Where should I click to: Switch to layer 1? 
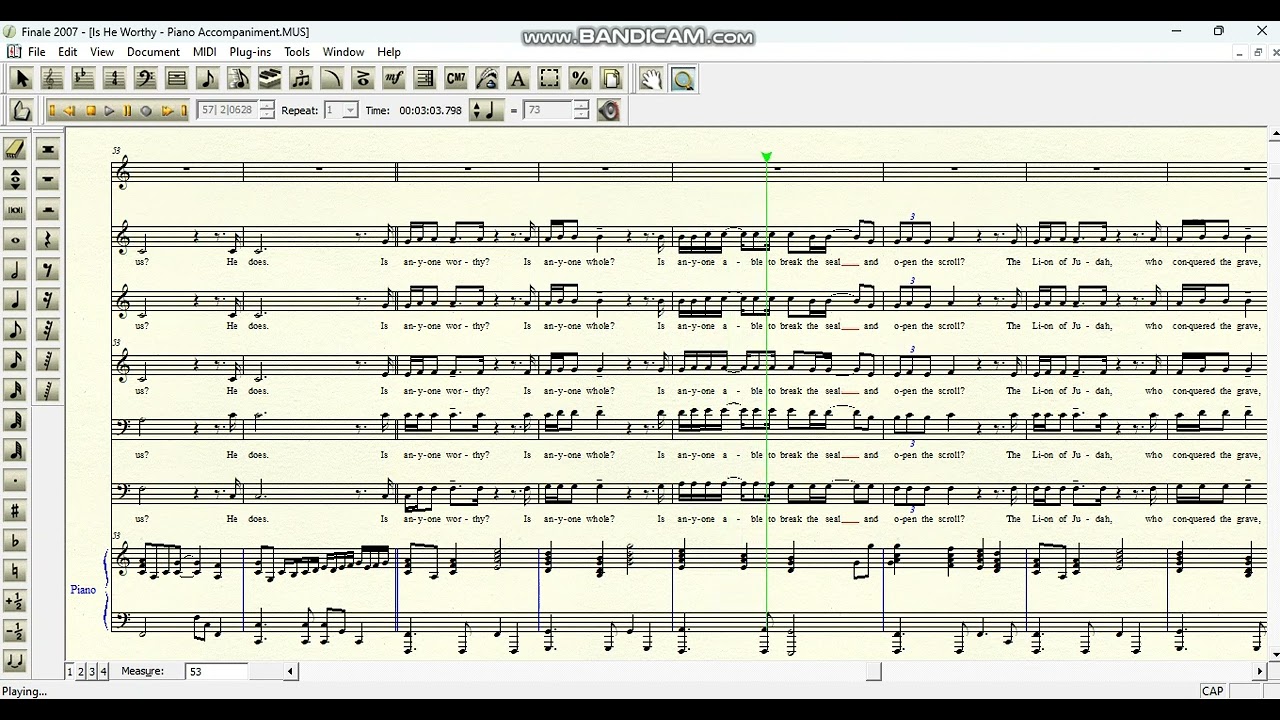pyautogui.click(x=70, y=672)
